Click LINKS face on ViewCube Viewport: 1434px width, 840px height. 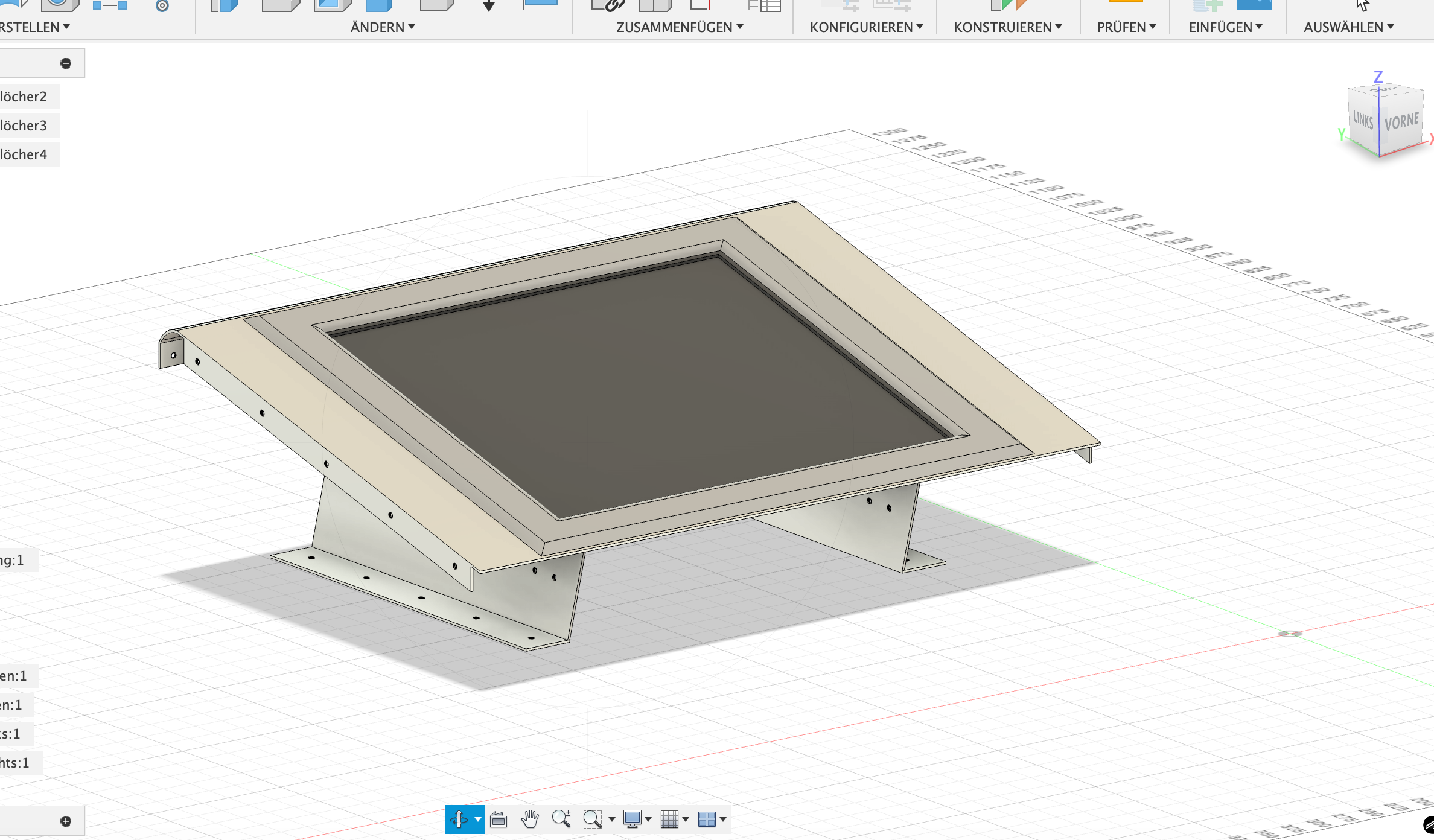click(x=1363, y=119)
